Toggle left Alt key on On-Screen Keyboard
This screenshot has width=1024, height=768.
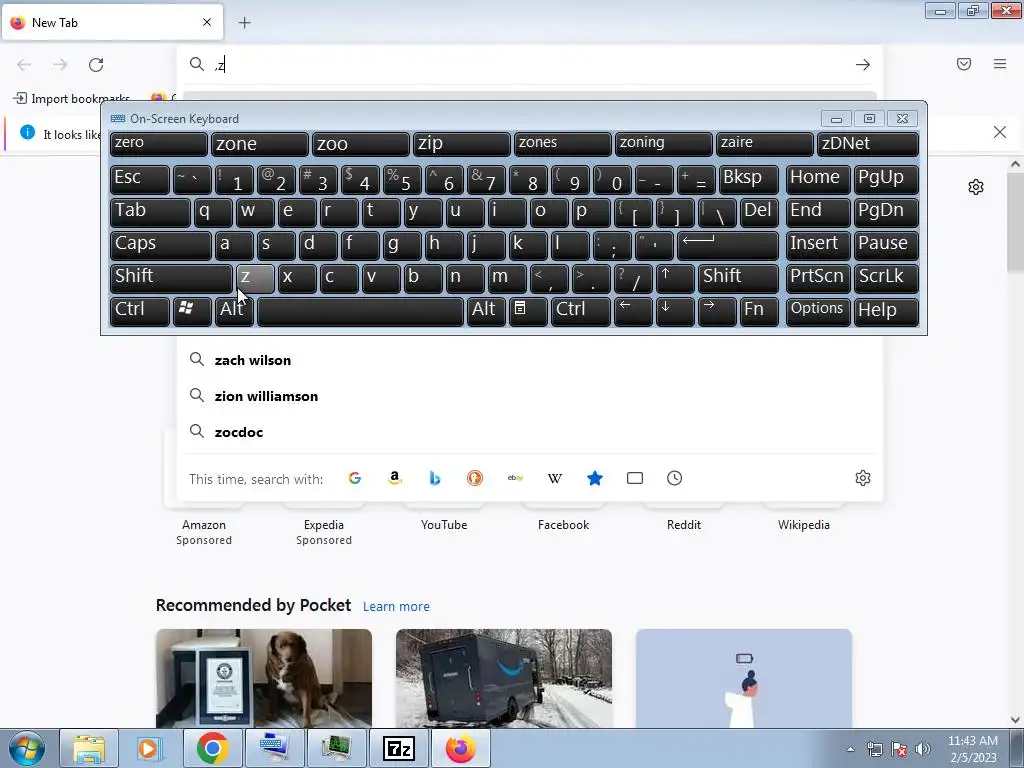point(234,310)
